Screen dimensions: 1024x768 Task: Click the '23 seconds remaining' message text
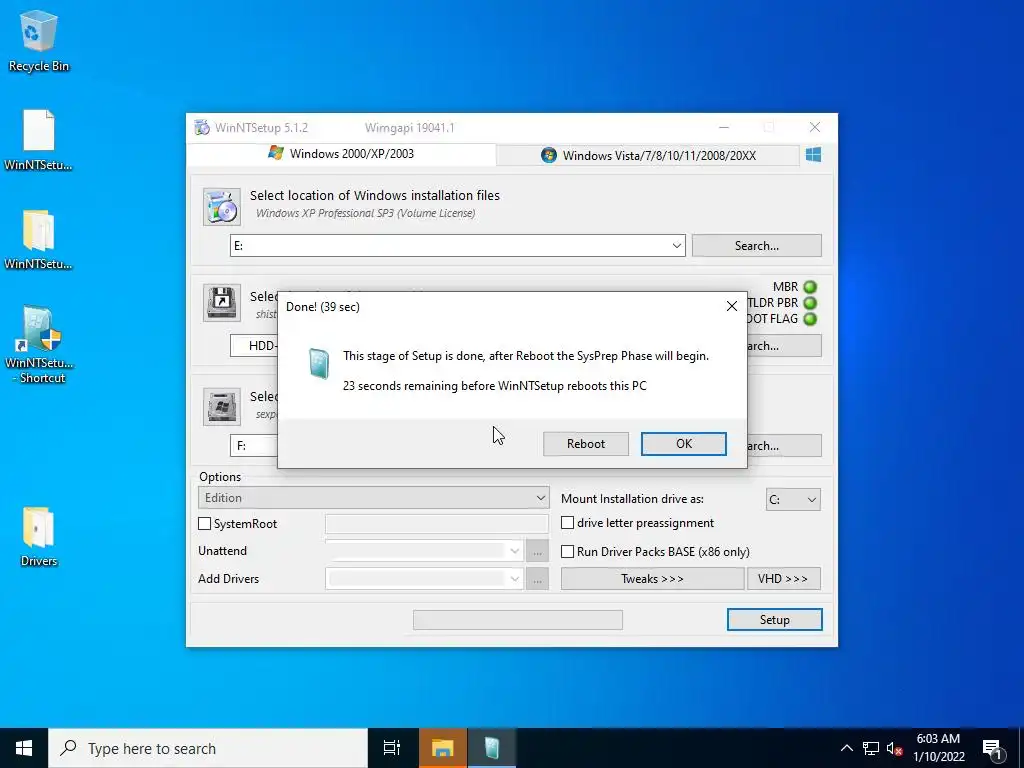[x=494, y=386]
